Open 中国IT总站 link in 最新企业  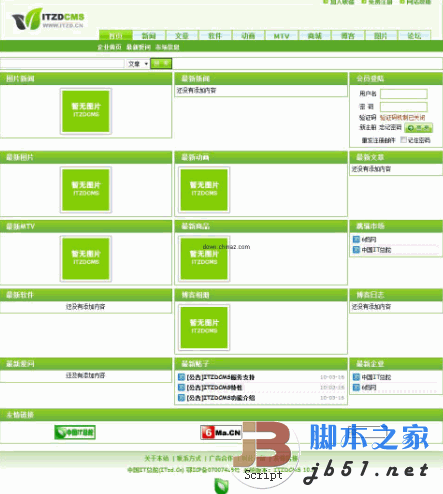[x=376, y=377]
